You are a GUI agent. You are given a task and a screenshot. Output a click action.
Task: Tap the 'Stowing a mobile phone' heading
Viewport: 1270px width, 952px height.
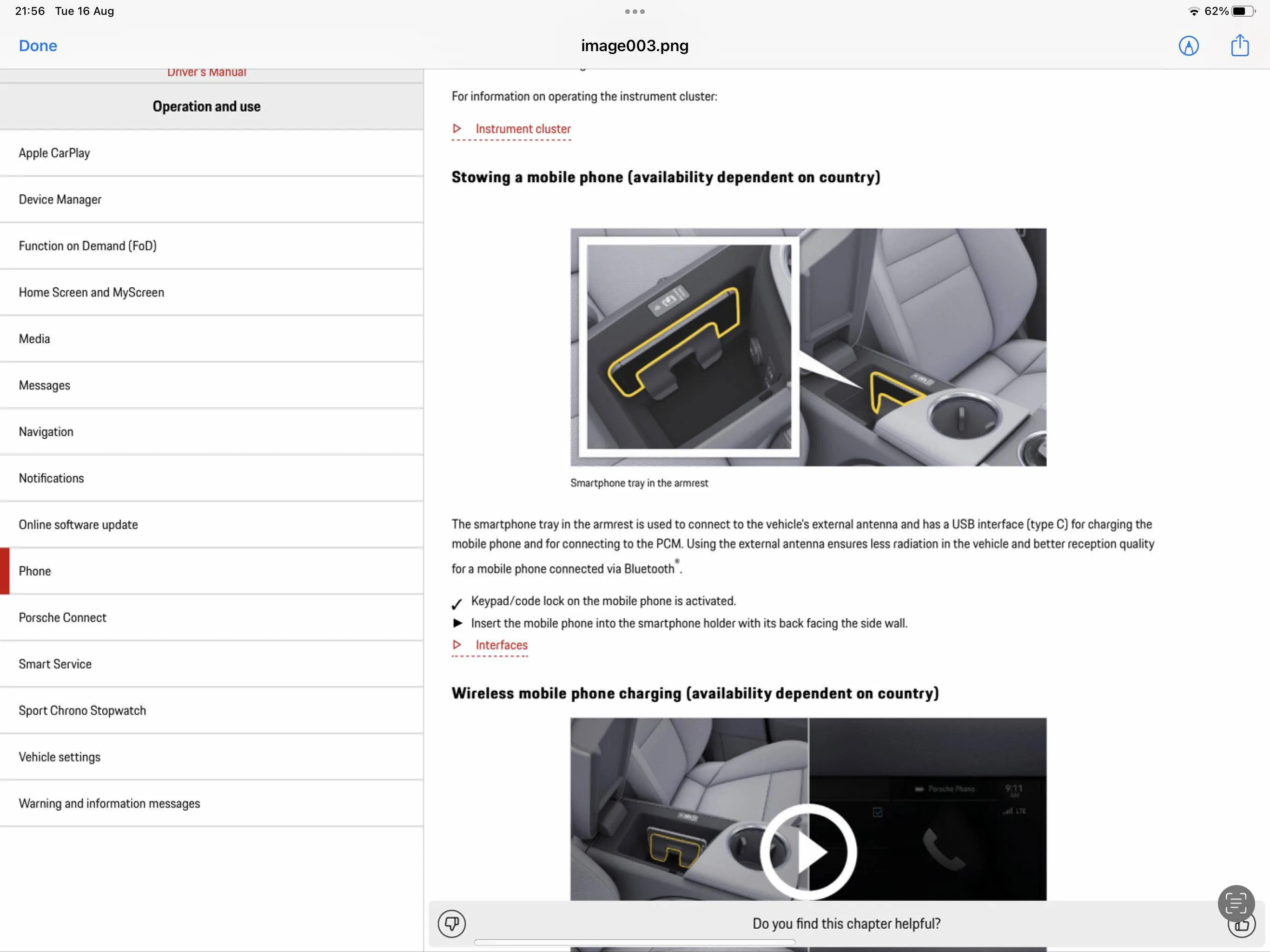(x=666, y=178)
